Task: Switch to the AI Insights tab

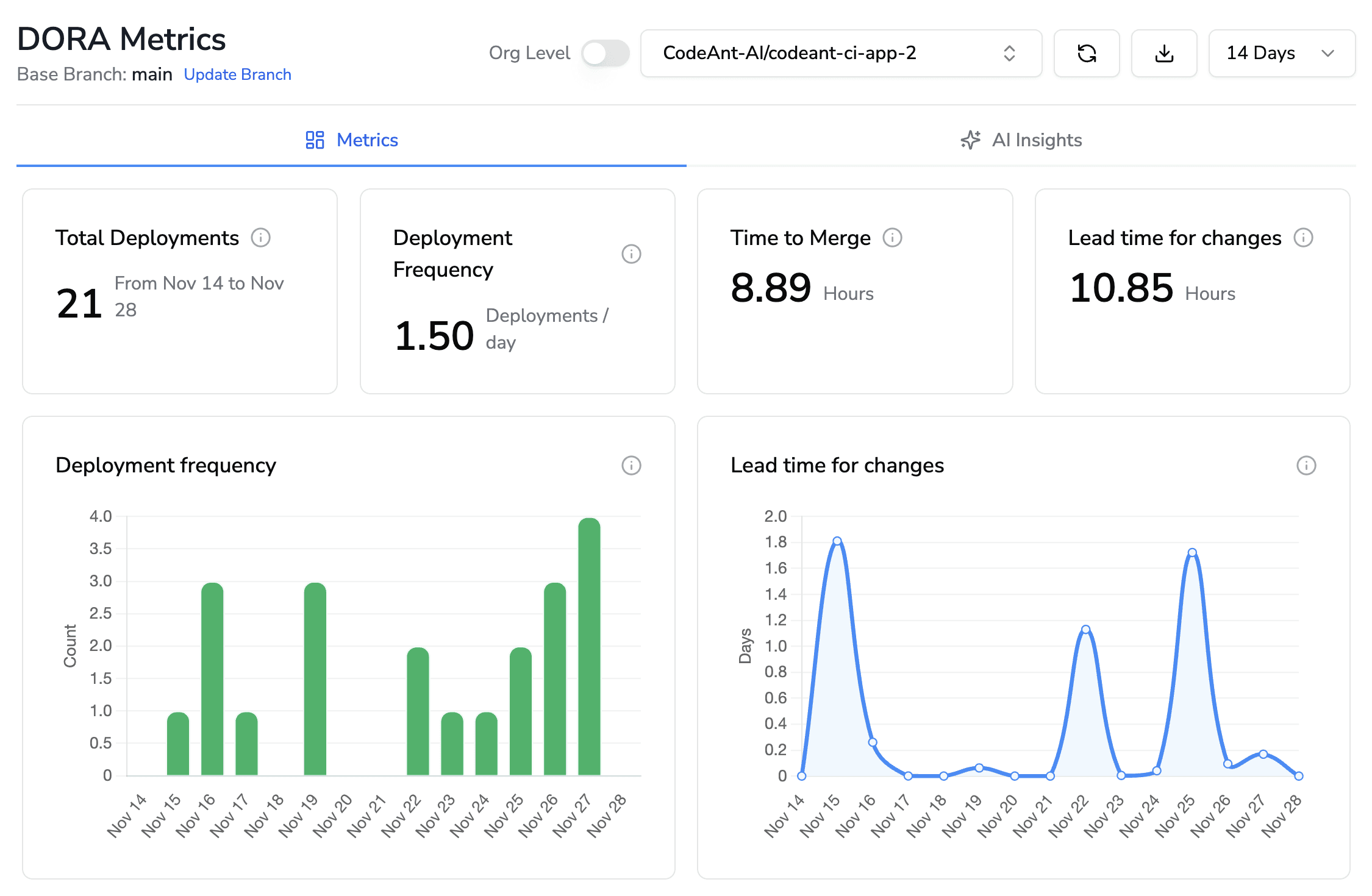Action: (1037, 140)
